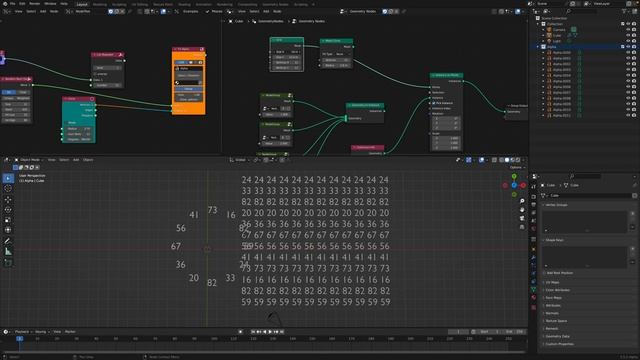Expand the Geometry Data panel
The height and width of the screenshot is (360, 640).
pos(557,336)
